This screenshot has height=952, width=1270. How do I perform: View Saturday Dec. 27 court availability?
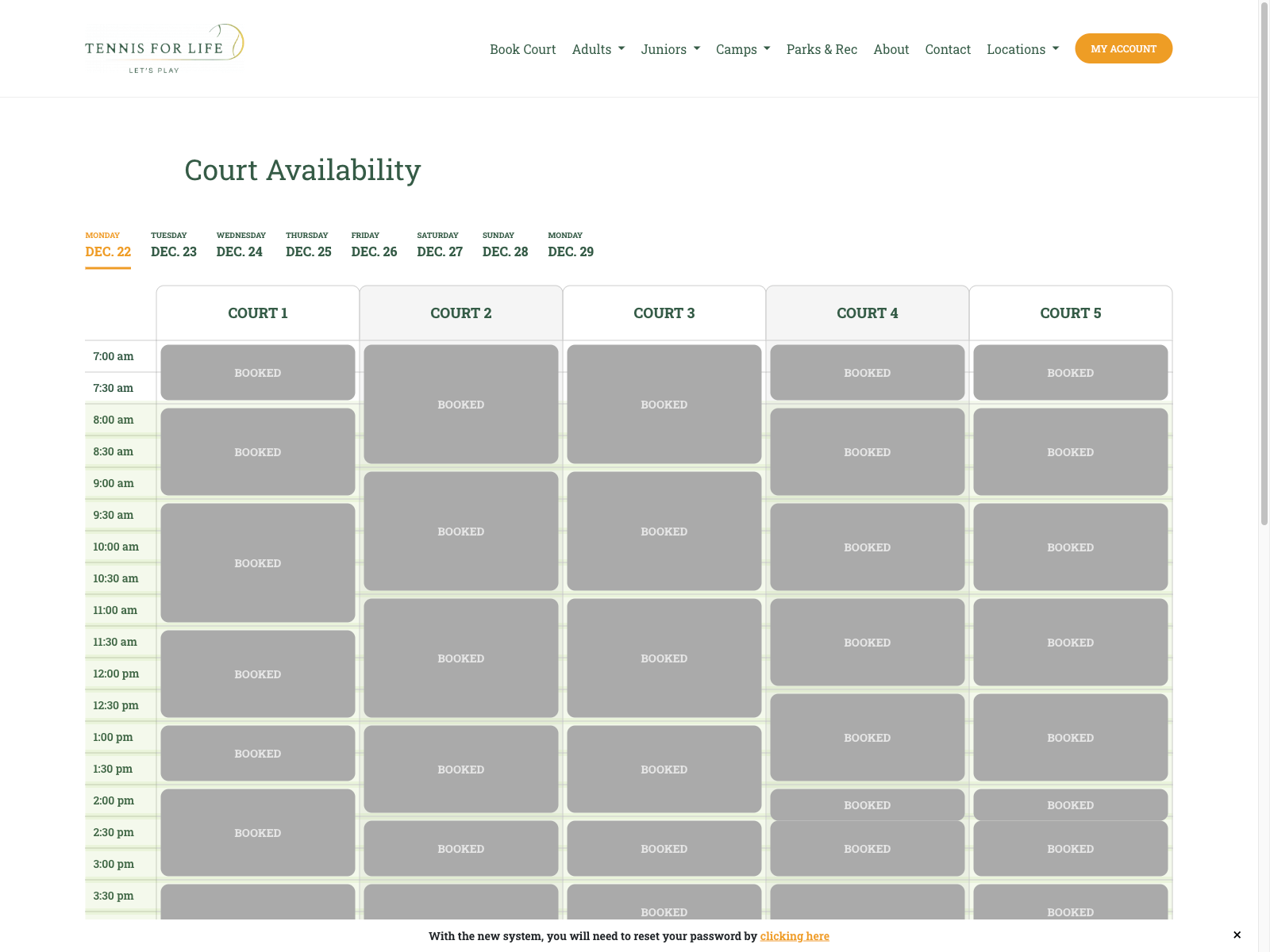(439, 245)
